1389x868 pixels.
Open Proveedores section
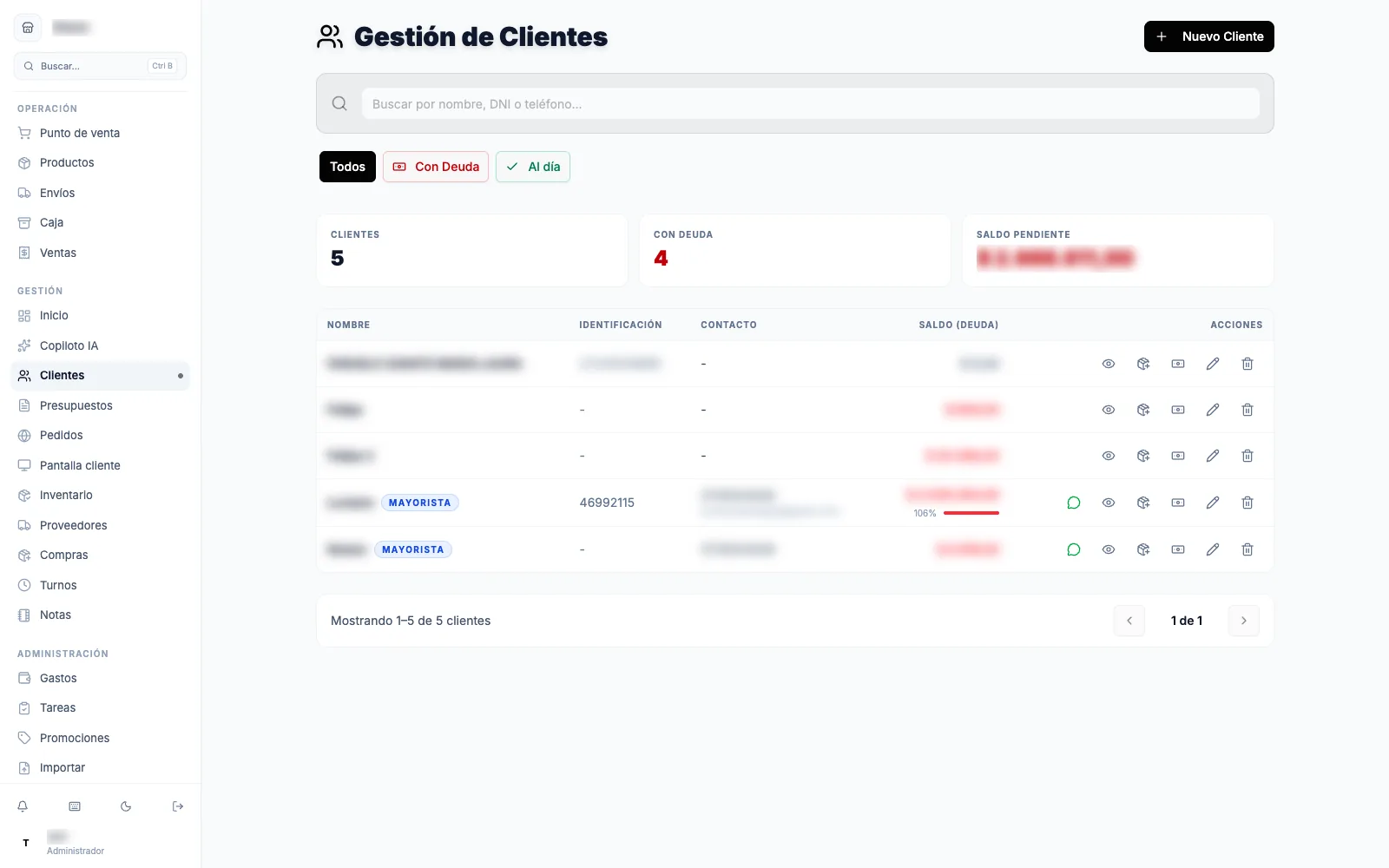101,525
